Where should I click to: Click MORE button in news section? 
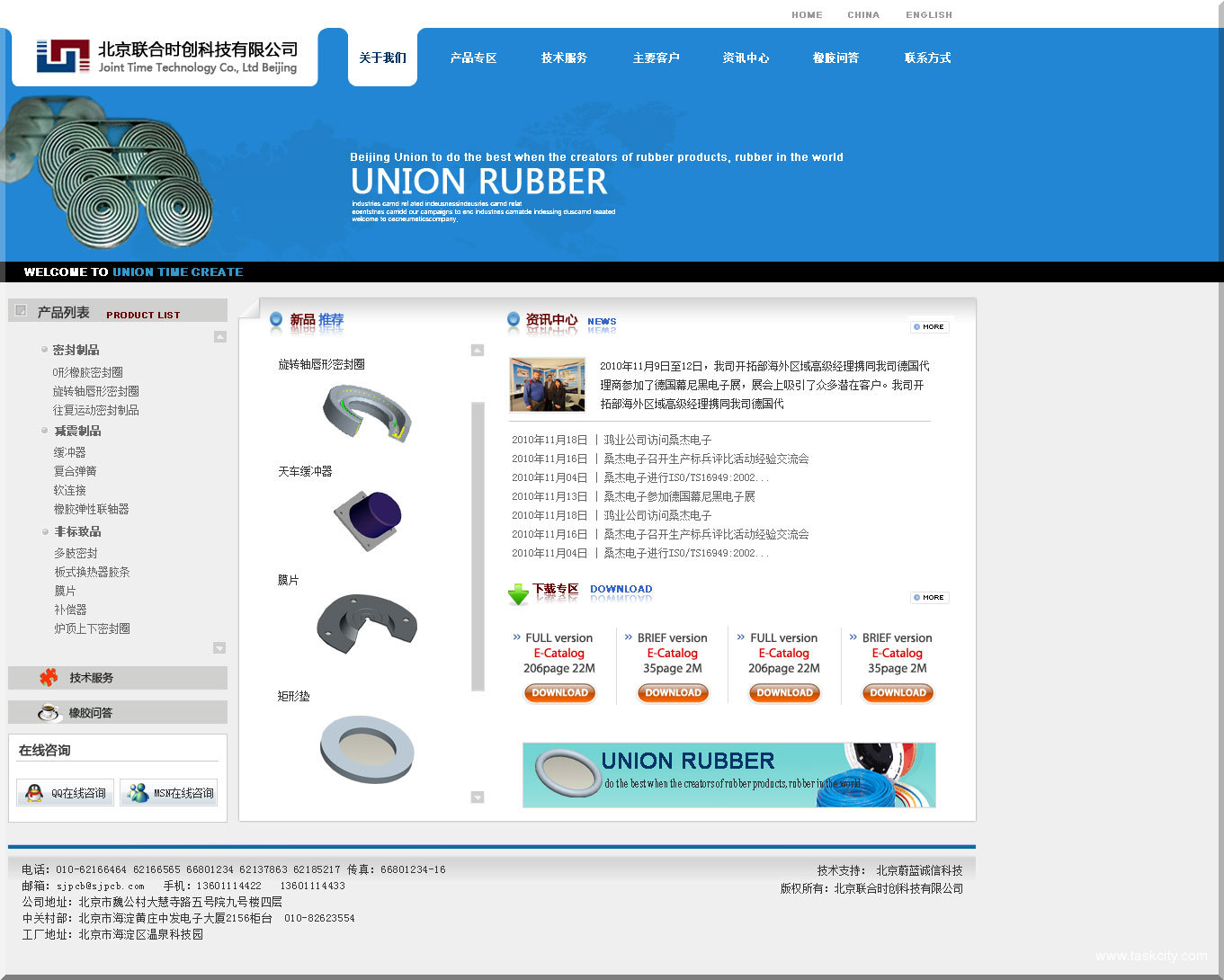pyautogui.click(x=929, y=326)
